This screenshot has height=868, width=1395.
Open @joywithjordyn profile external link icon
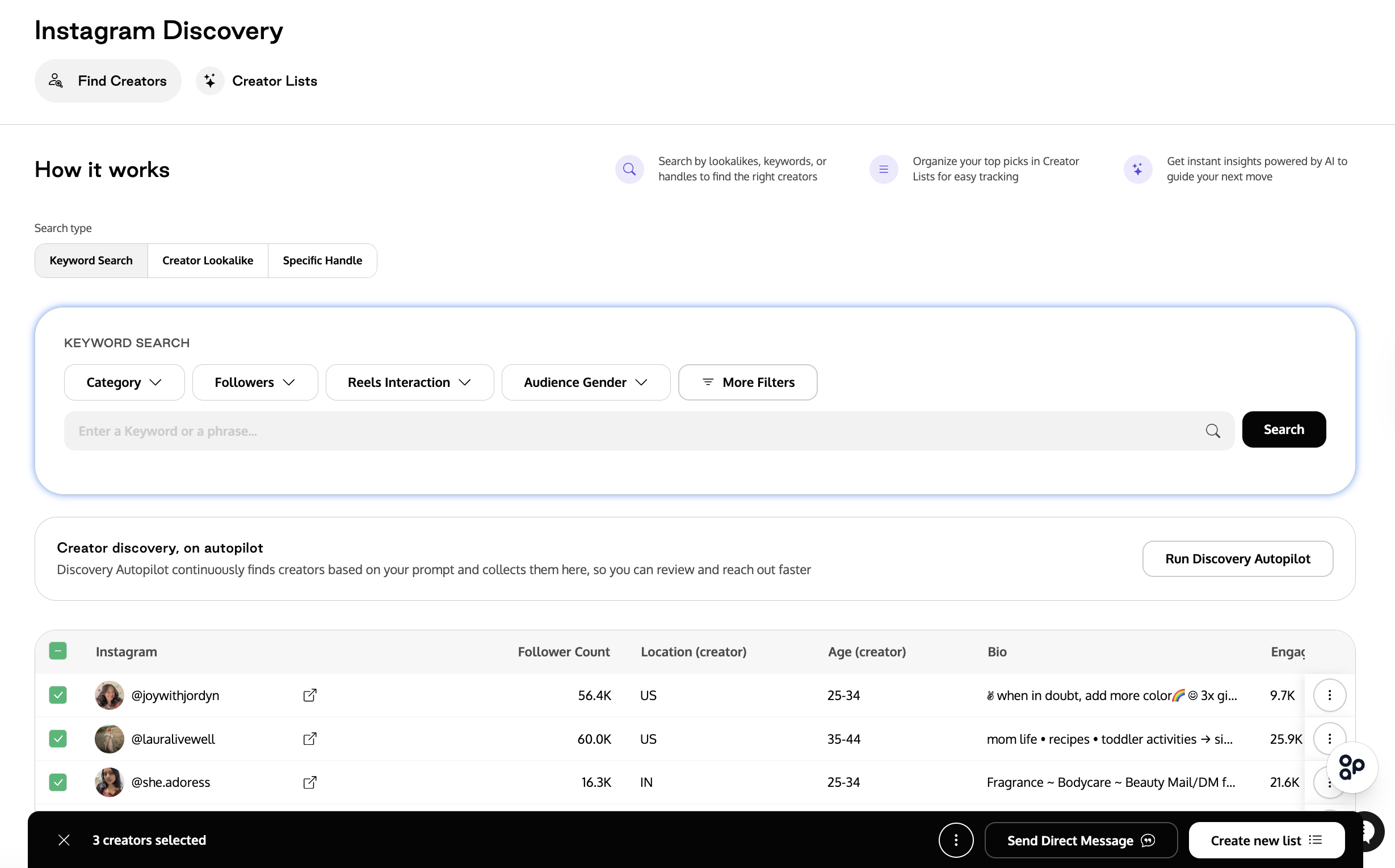click(x=309, y=695)
